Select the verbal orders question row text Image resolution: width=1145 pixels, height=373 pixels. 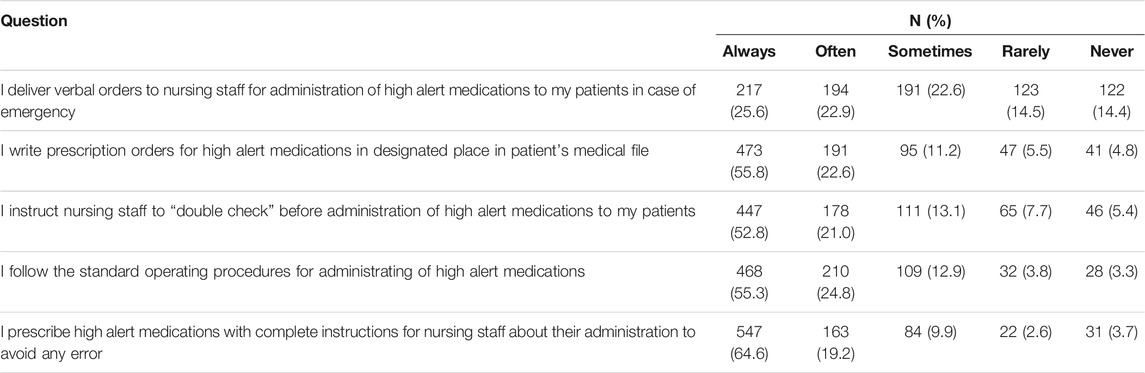(x=349, y=99)
